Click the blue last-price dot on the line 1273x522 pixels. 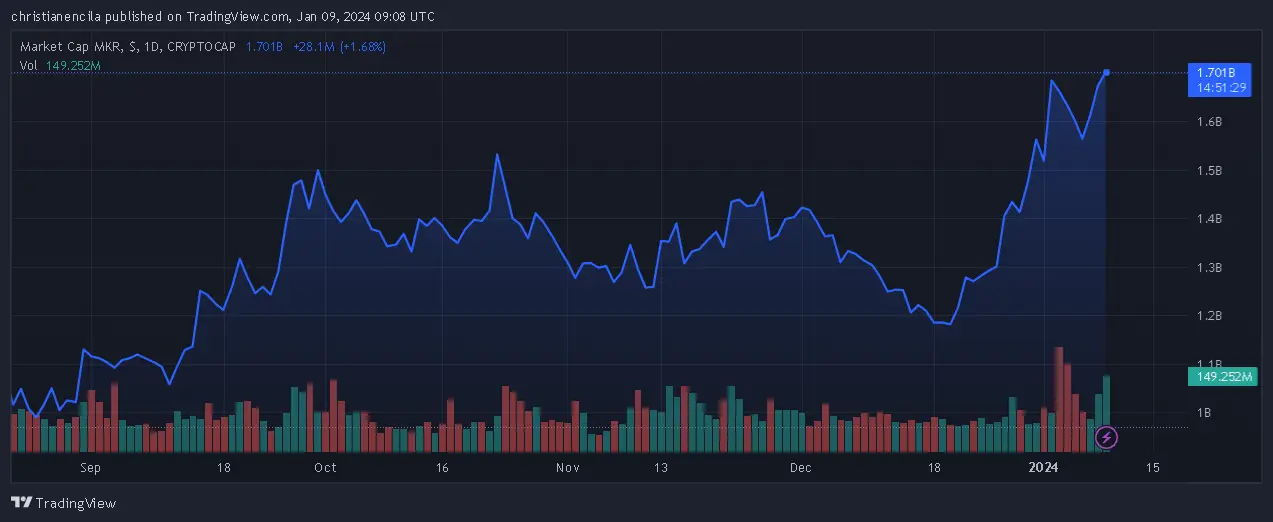click(x=1106, y=72)
